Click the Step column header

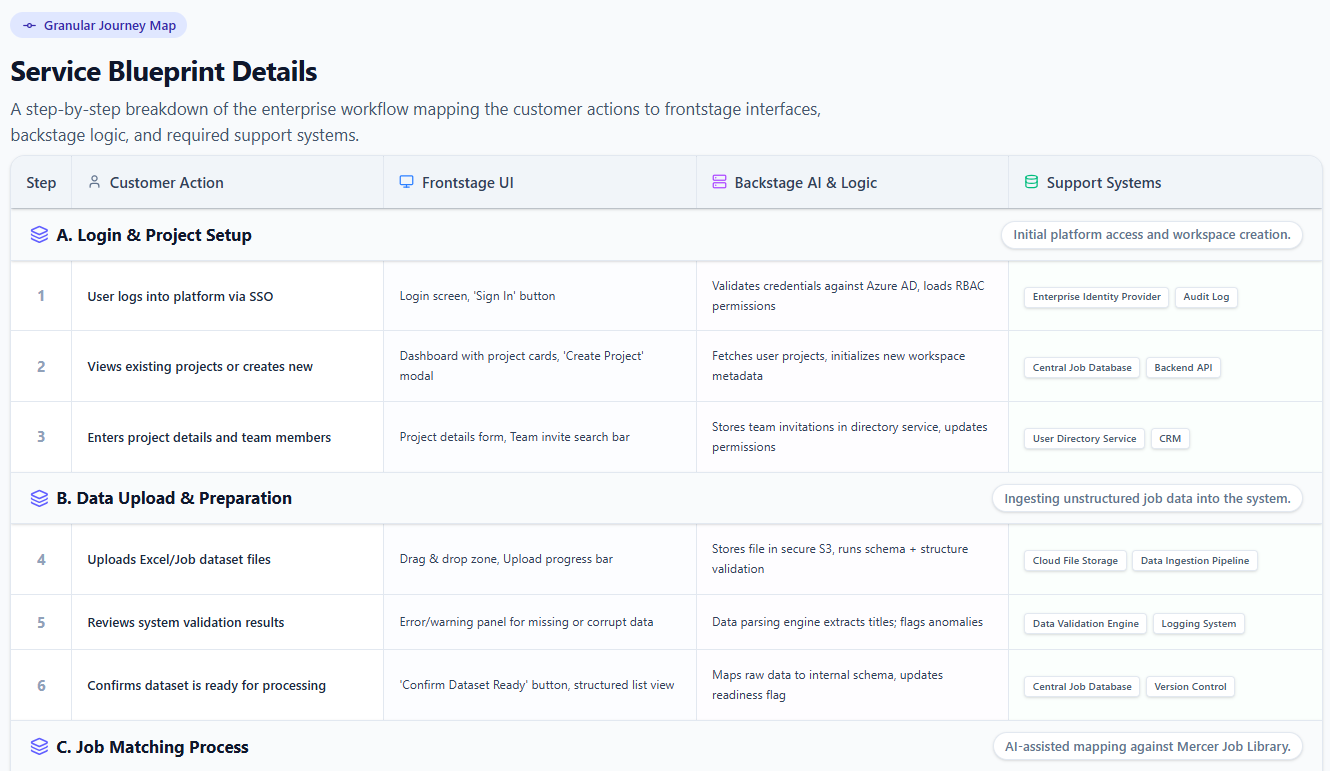pyautogui.click(x=41, y=182)
